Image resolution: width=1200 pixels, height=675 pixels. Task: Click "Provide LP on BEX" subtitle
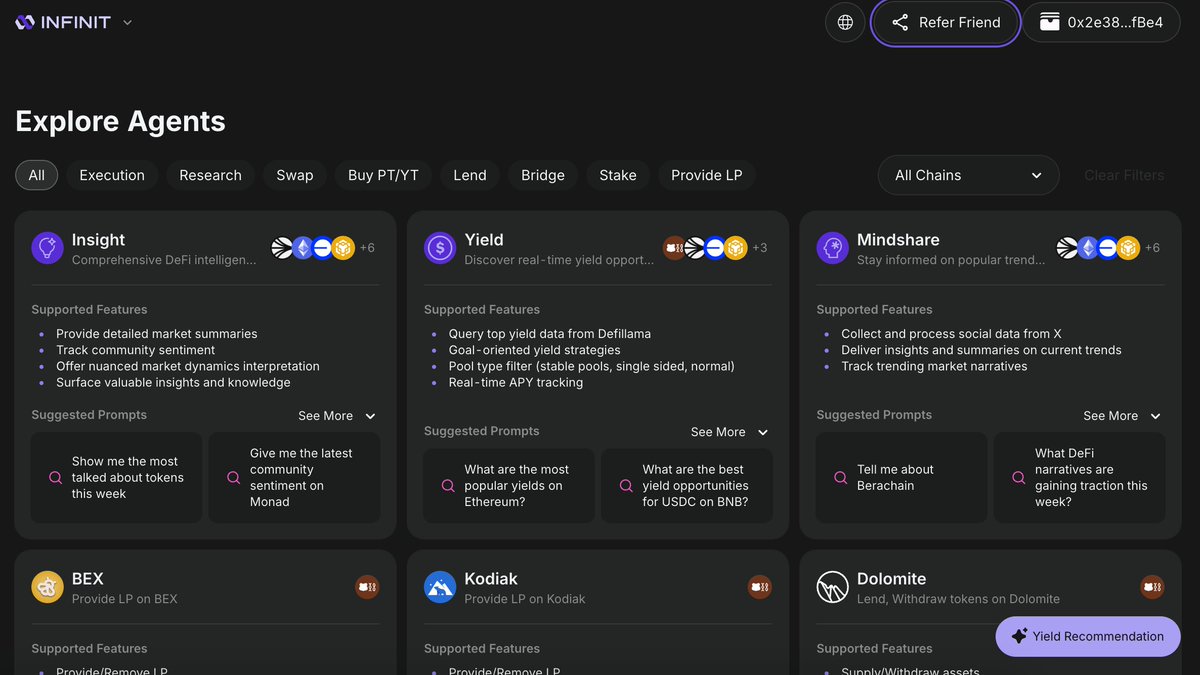(x=125, y=599)
